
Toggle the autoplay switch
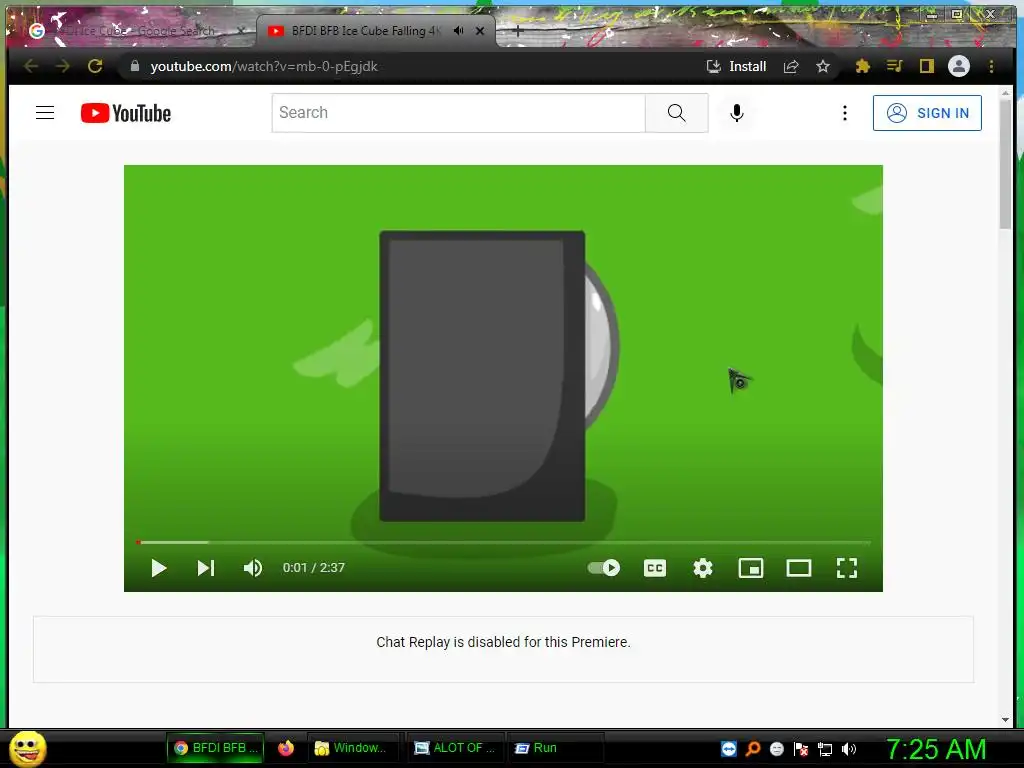604,568
